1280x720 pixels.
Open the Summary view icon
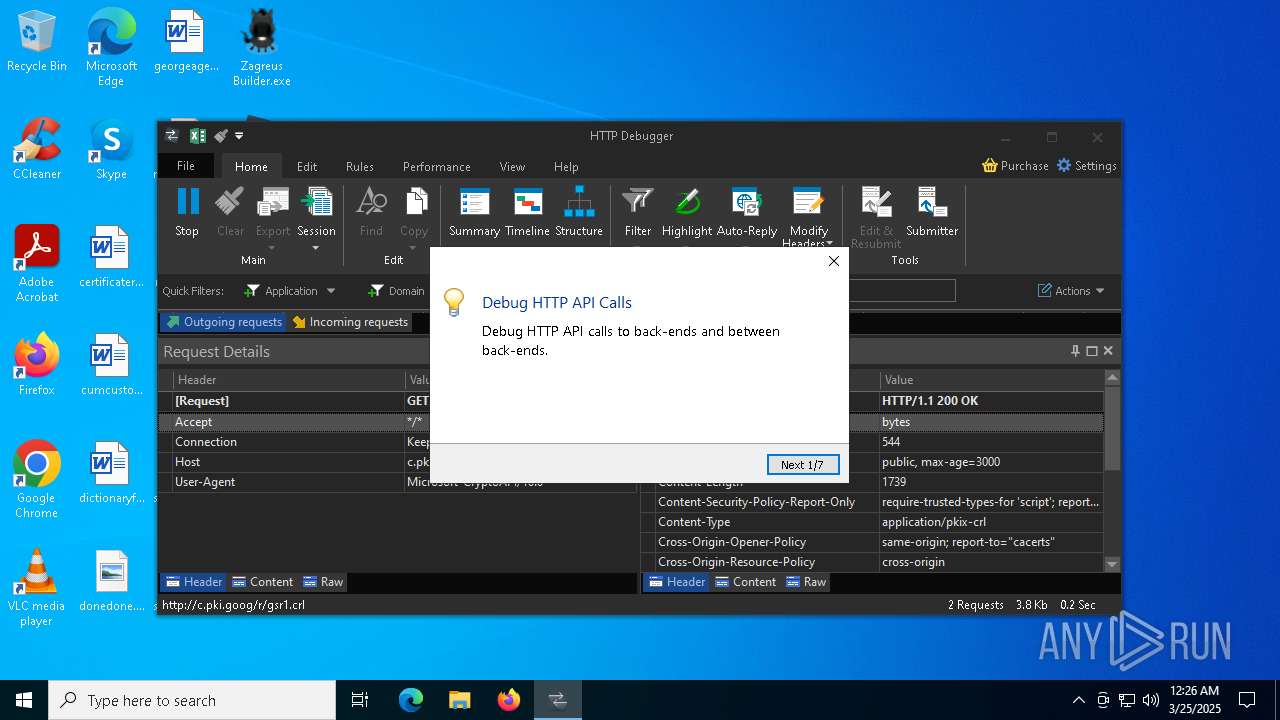[474, 202]
